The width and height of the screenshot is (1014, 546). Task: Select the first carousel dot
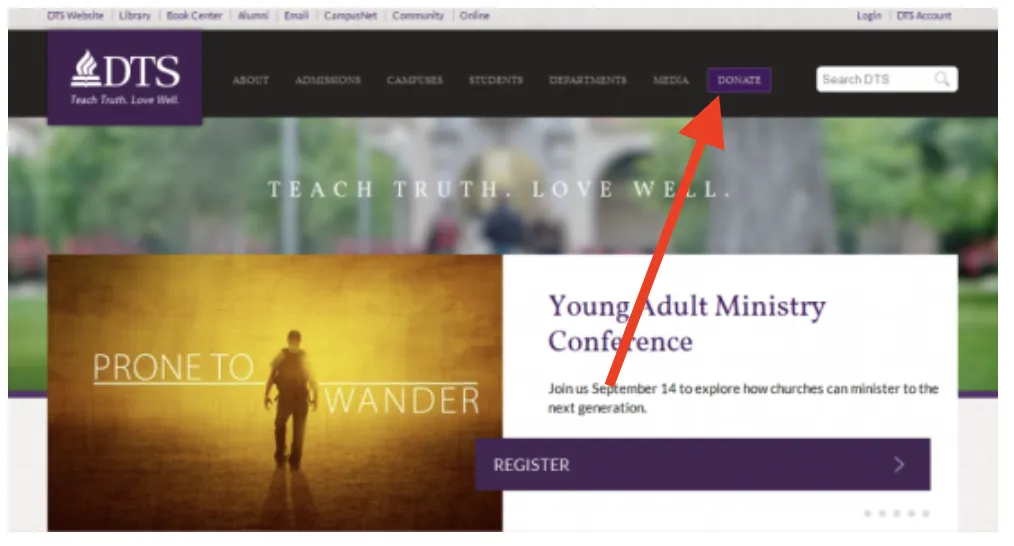(868, 513)
